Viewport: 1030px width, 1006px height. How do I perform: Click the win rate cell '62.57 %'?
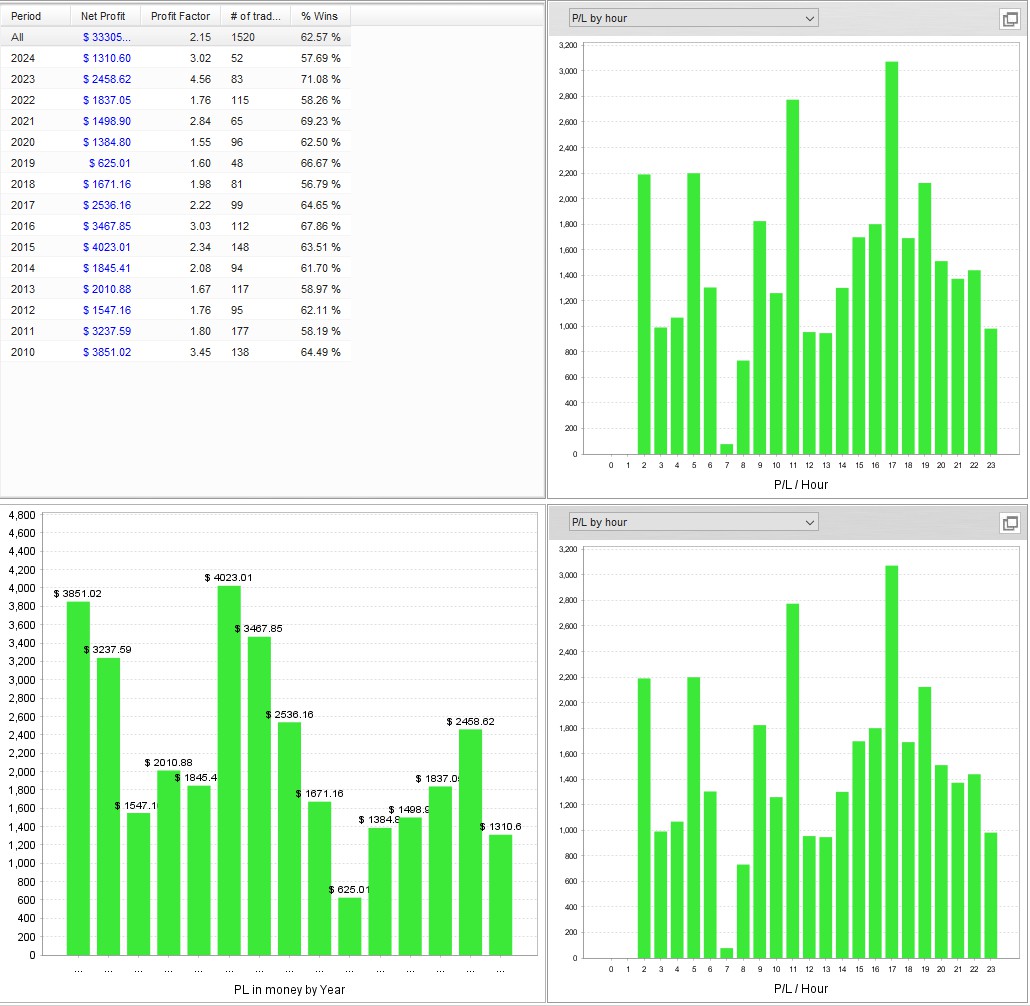[x=321, y=37]
